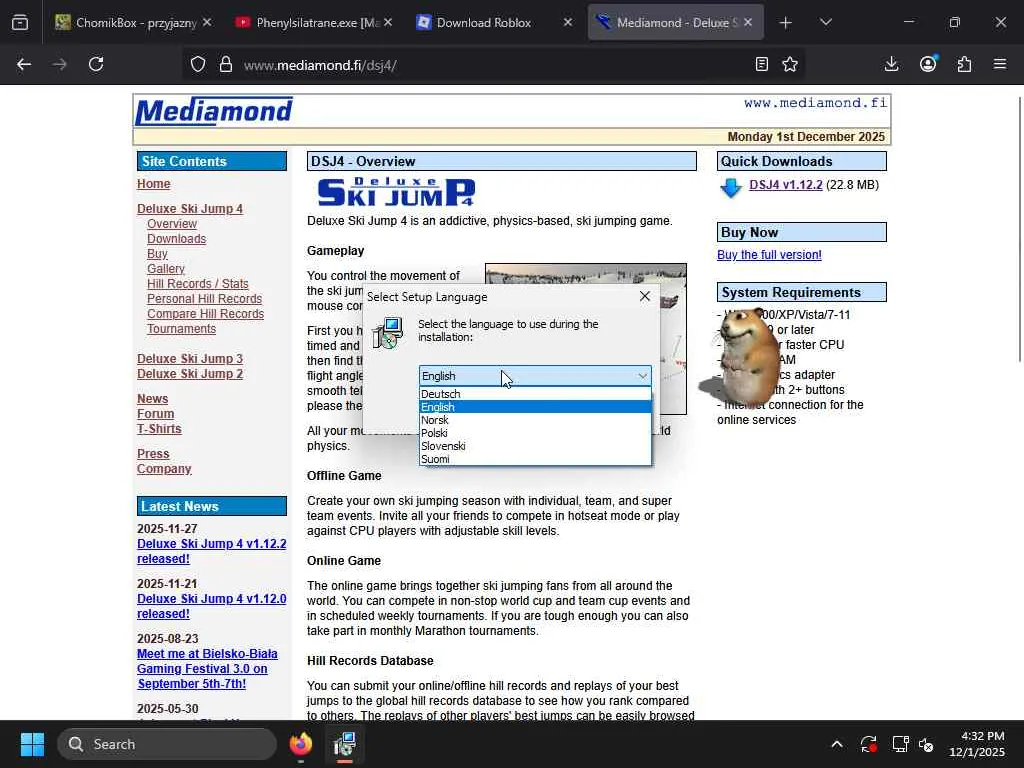This screenshot has width=1024, height=768.
Task: Download DSJ4 v1.12.2 link
Action: tap(786, 185)
